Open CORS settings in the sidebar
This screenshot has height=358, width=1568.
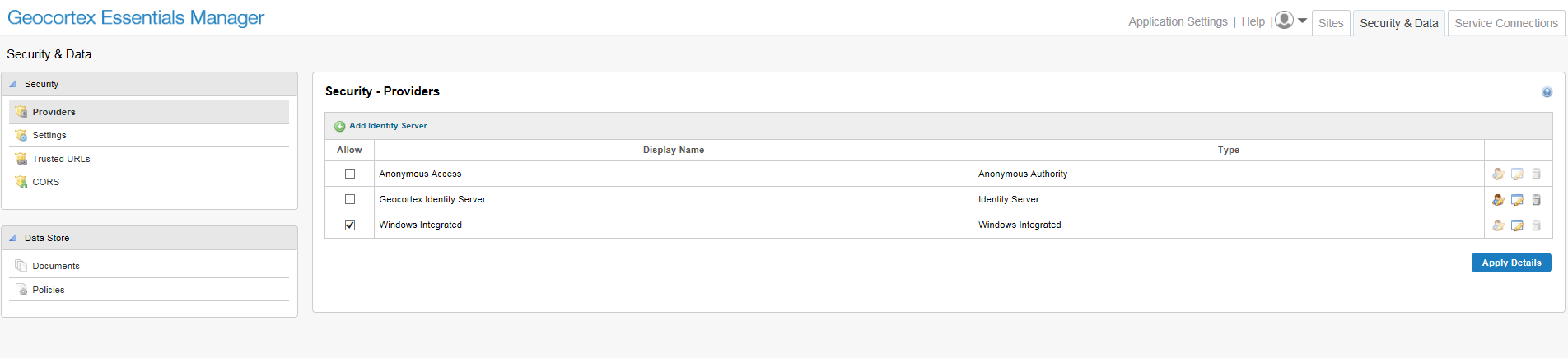46,182
